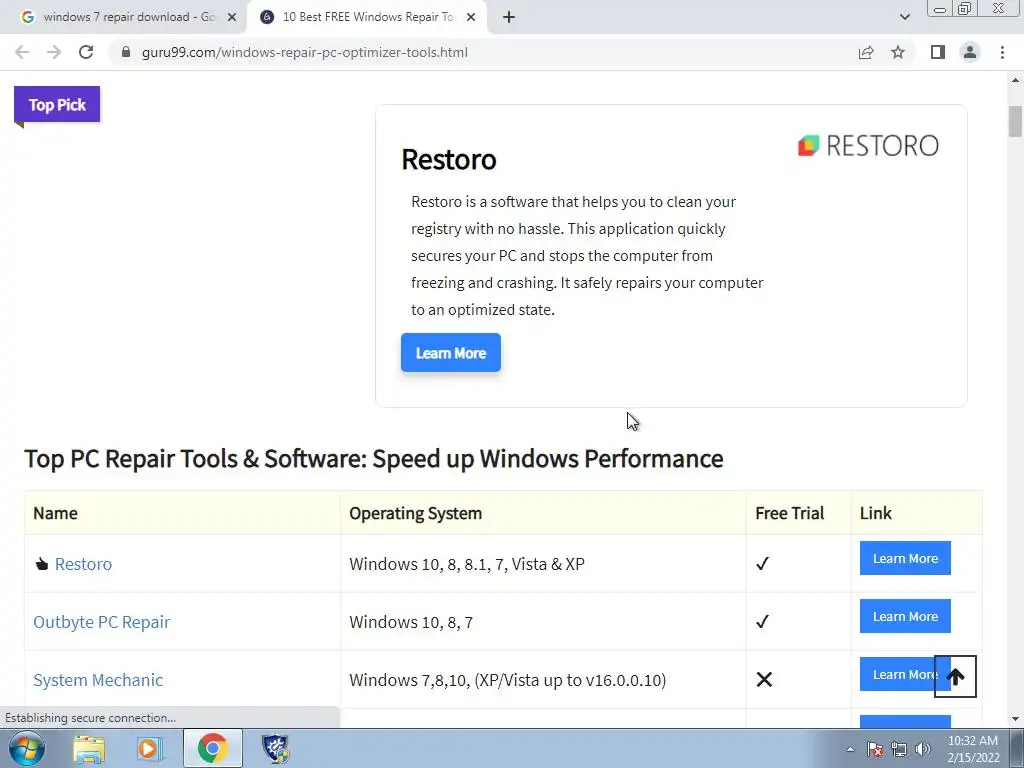Click the scrollbar down arrow
Viewport: 1024px width, 768px height.
click(x=1015, y=719)
